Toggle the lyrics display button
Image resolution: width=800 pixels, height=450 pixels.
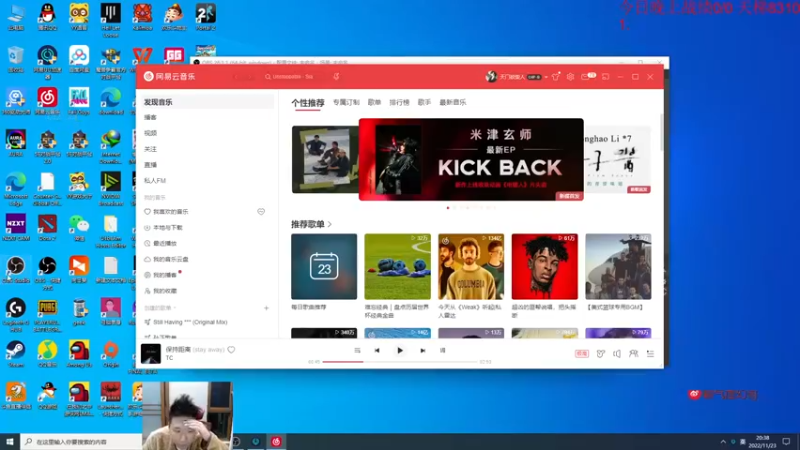tap(442, 351)
